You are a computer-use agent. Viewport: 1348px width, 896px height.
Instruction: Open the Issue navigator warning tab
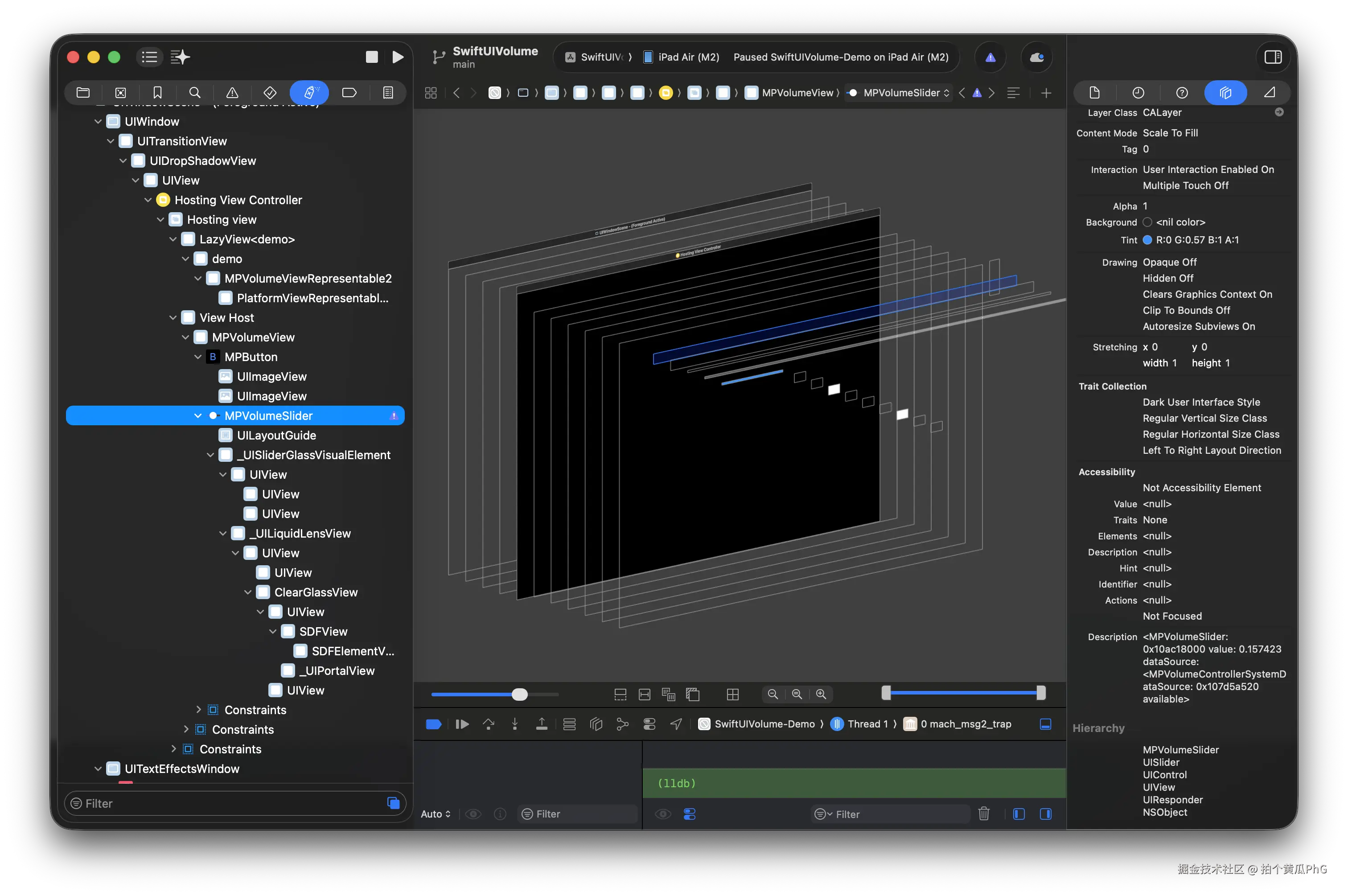point(232,93)
